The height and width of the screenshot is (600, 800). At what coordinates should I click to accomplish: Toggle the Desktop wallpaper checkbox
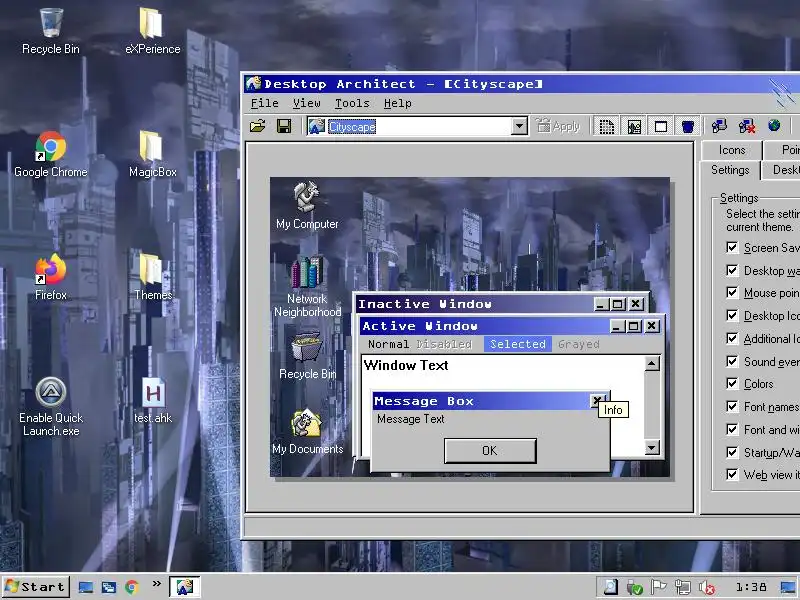(x=732, y=270)
